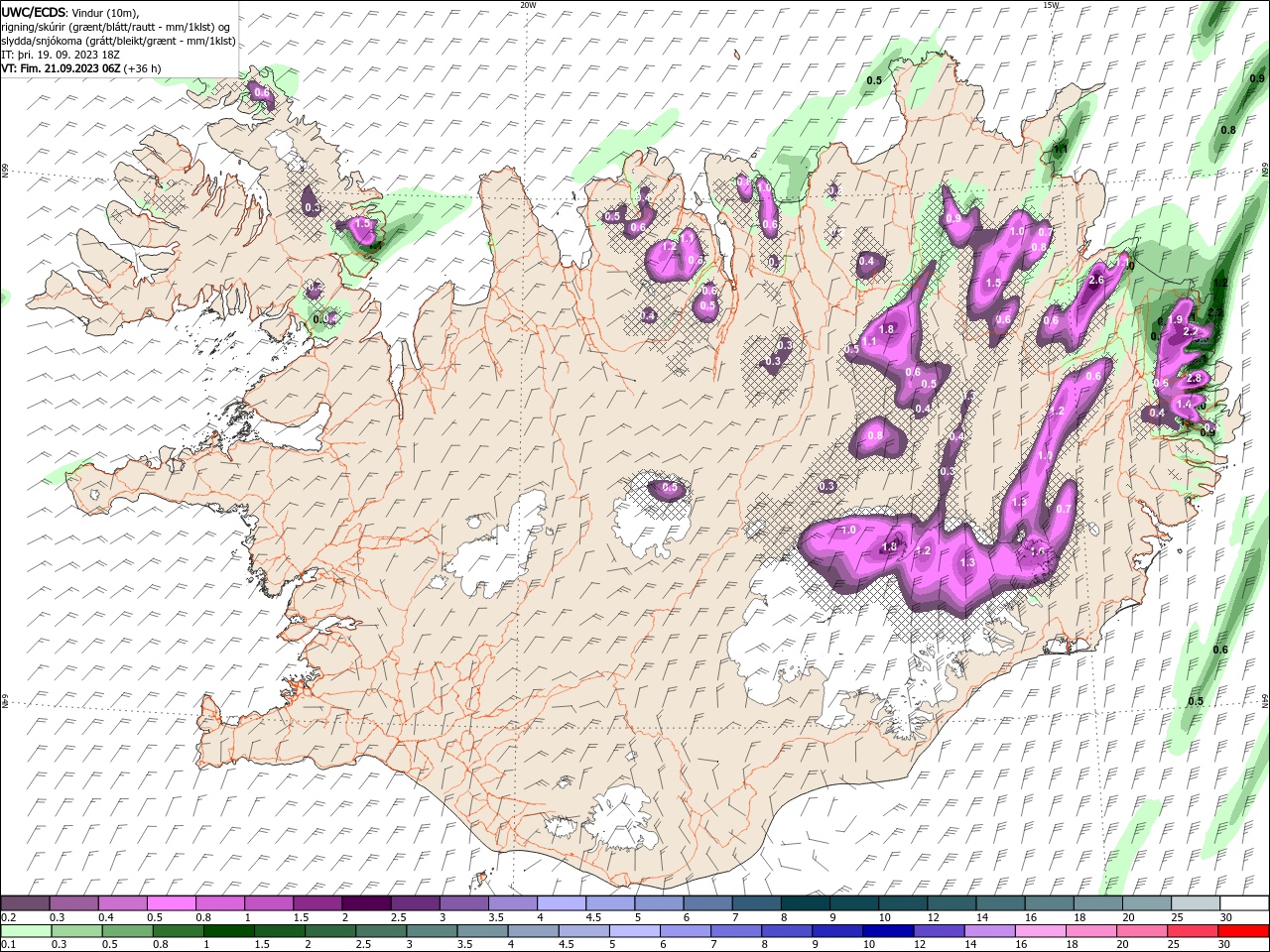Image resolution: width=1270 pixels, height=952 pixels.
Task: Choose the darkest purple 2–2.5 snow swatch
Action: click(x=367, y=903)
